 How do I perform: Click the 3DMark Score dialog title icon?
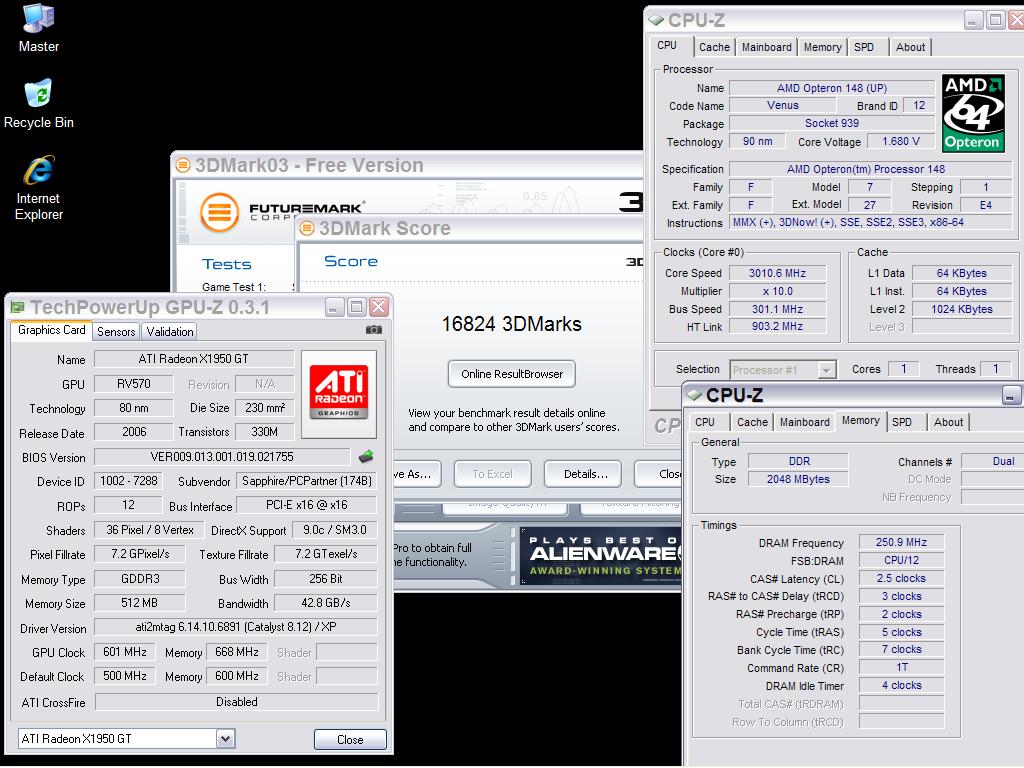(307, 228)
